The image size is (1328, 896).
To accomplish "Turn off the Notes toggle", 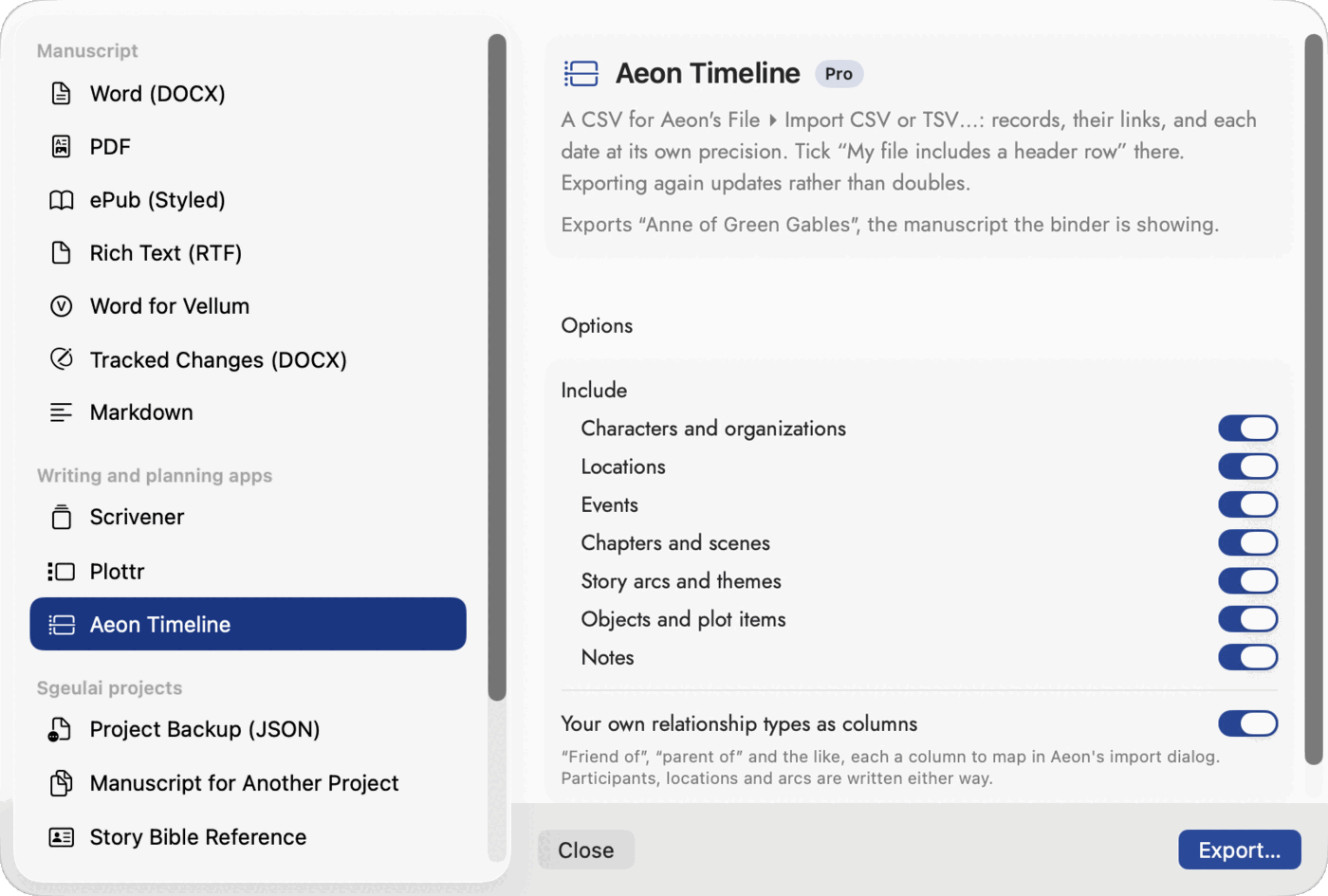I will click(x=1248, y=657).
